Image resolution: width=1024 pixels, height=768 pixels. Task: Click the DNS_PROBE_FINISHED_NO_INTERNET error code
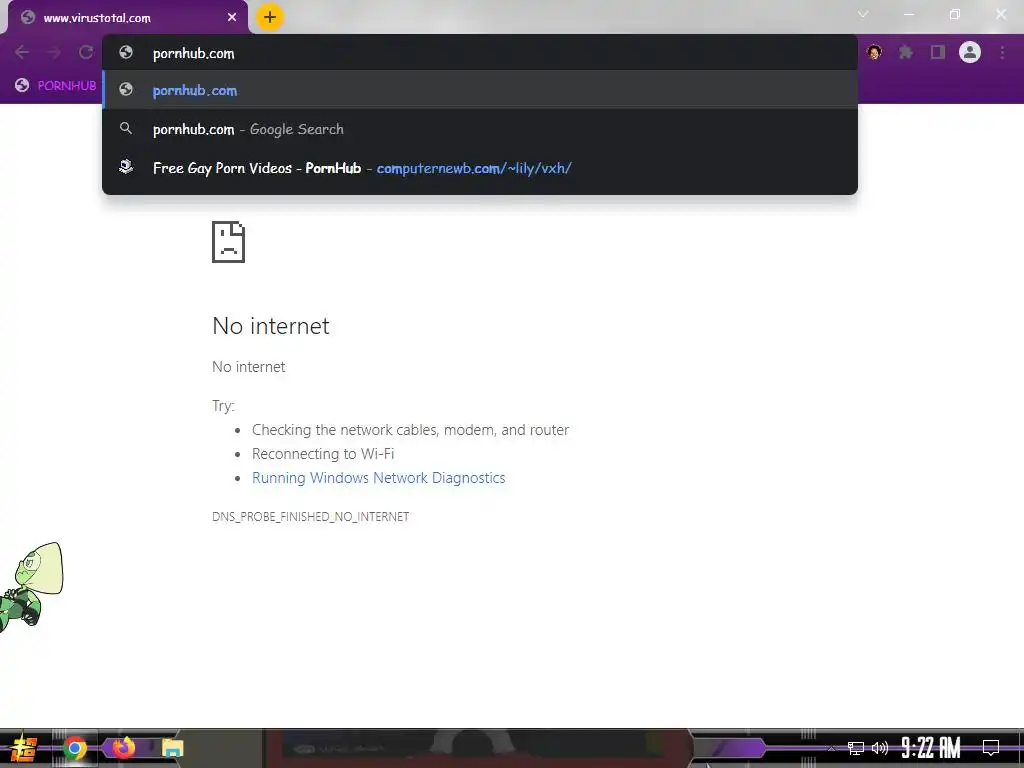[311, 517]
